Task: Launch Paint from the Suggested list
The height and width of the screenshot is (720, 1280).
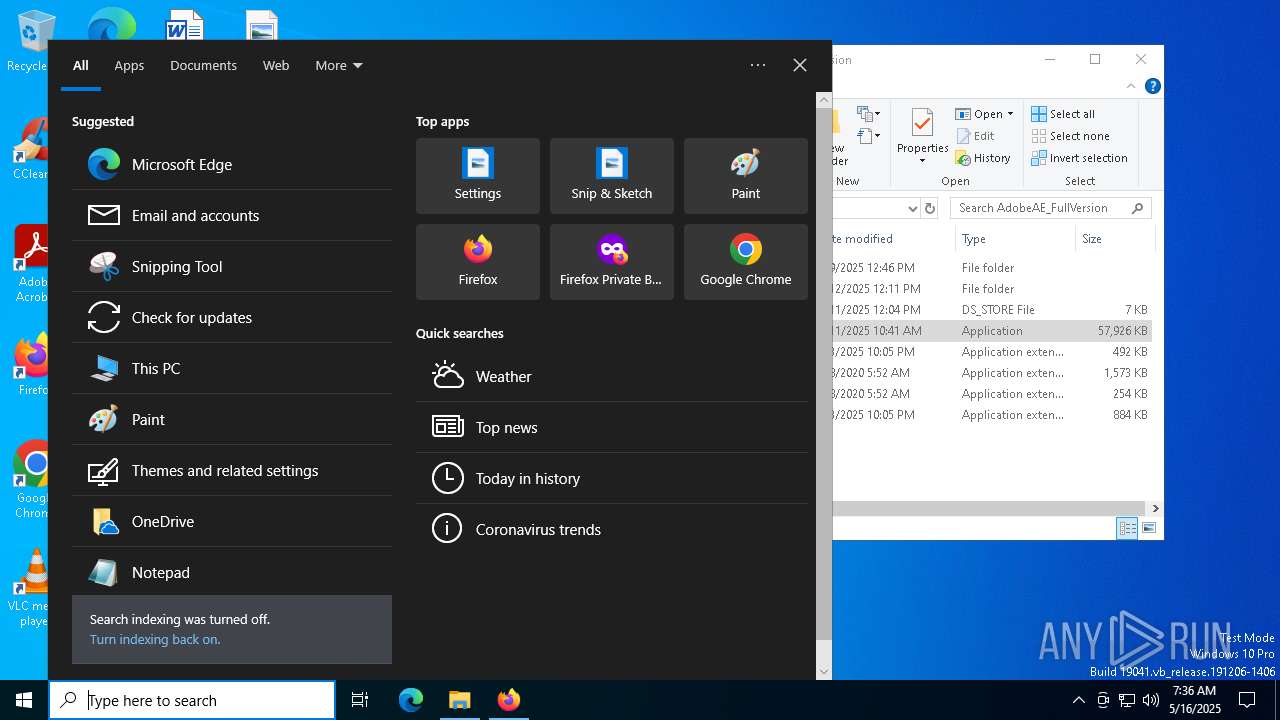Action: tap(232, 419)
